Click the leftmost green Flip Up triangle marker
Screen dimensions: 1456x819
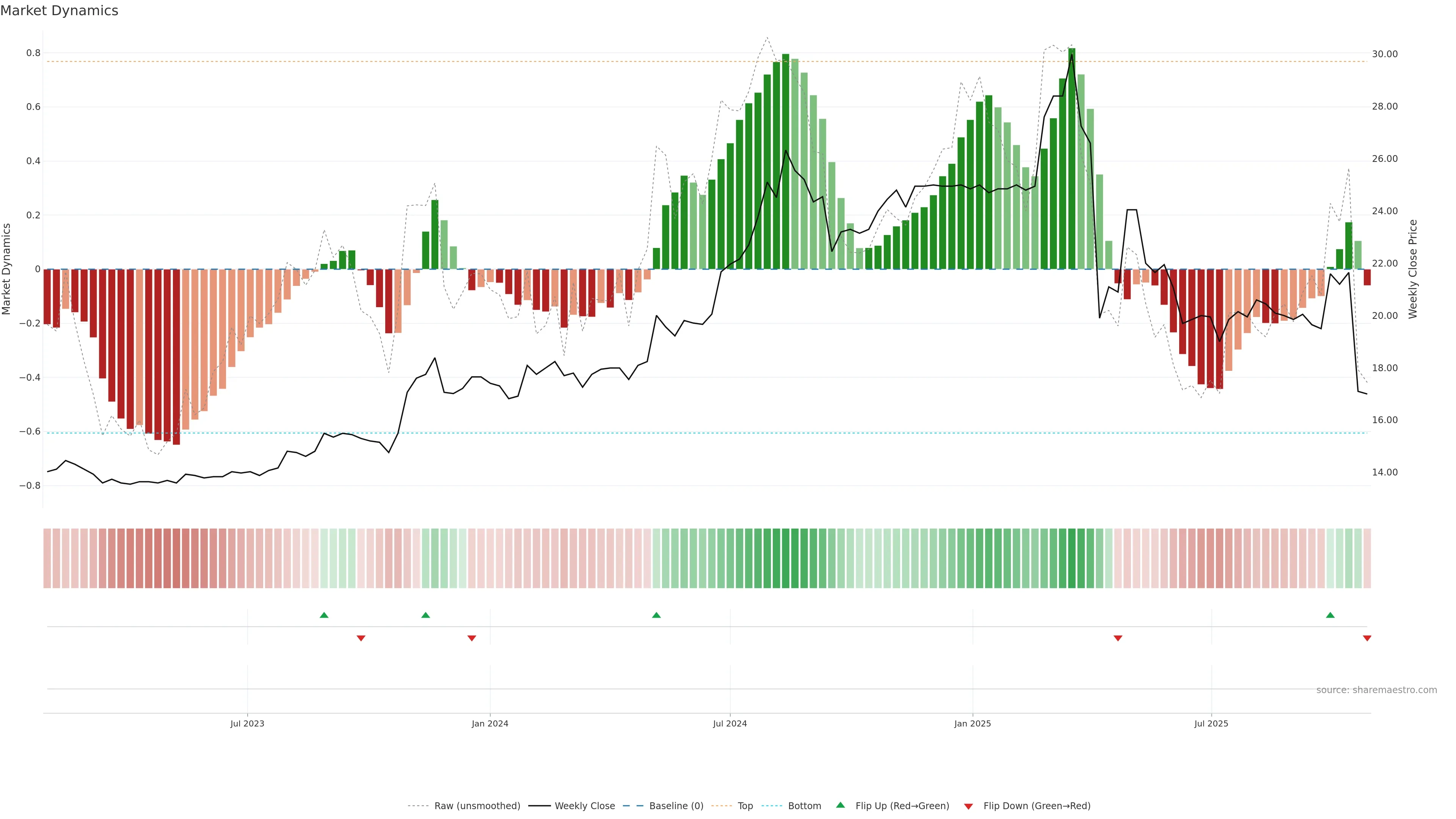[x=324, y=615]
